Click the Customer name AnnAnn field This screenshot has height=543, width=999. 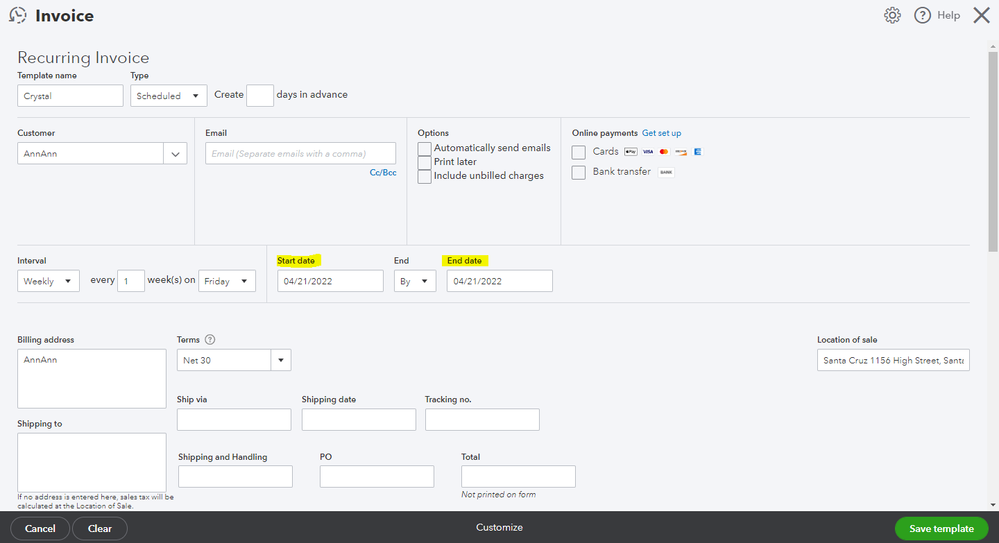90,154
